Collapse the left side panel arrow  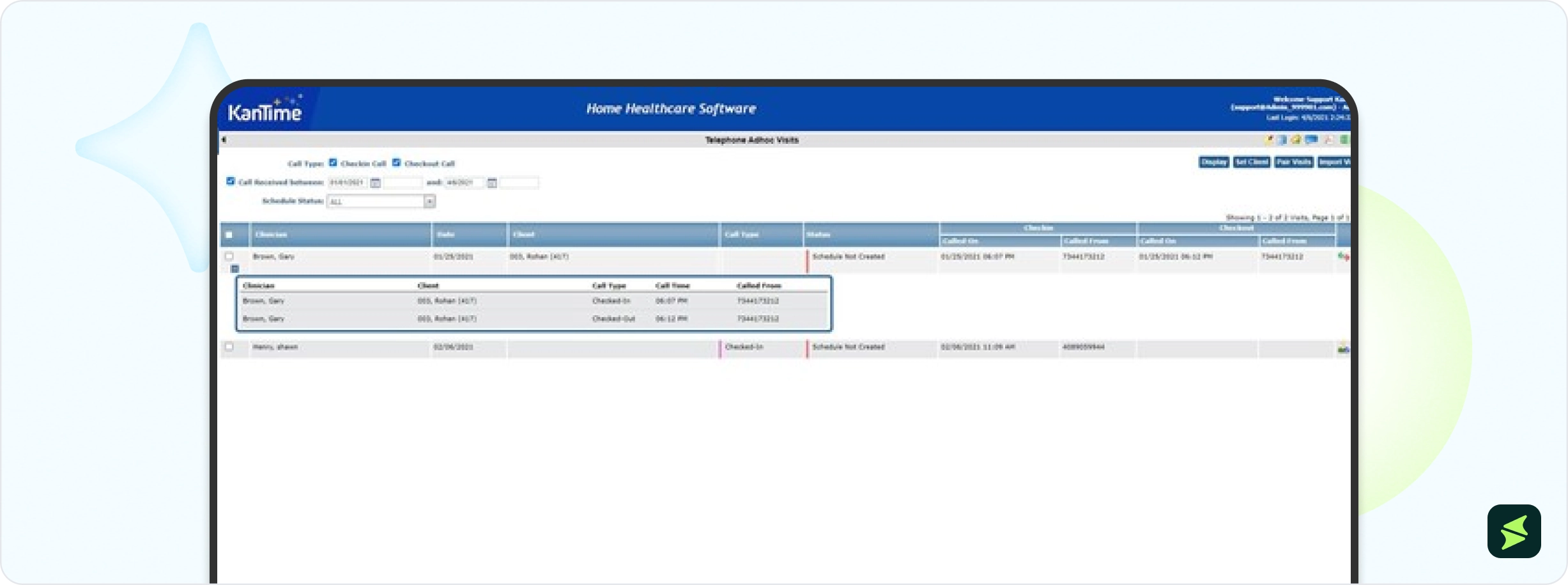coord(224,139)
